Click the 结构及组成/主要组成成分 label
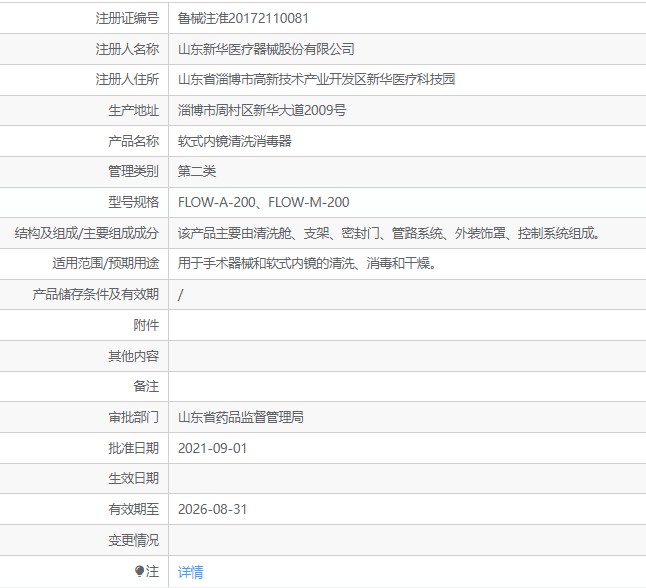 coord(87,233)
